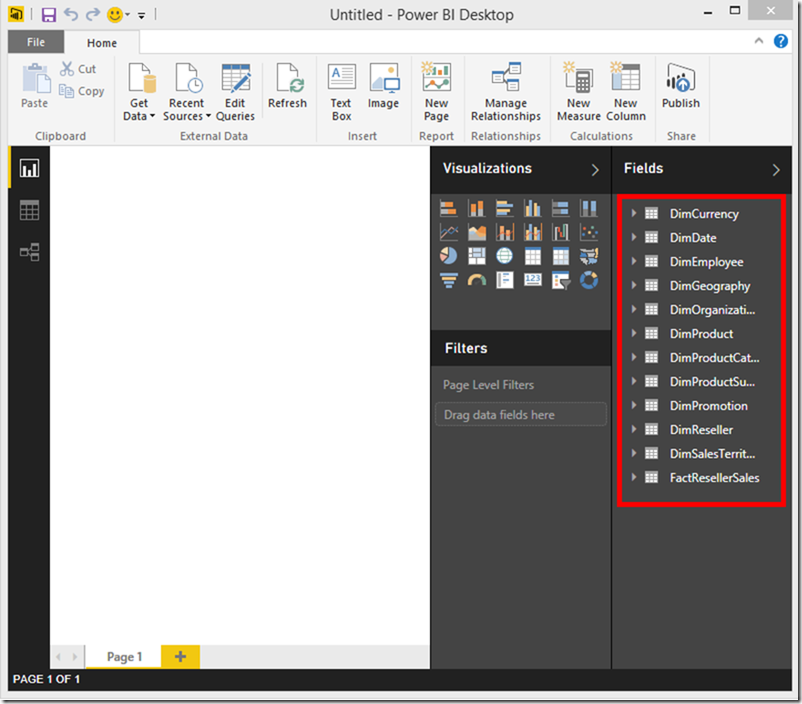Expand the DimGeography table
The width and height of the screenshot is (802, 704).
pos(634,285)
